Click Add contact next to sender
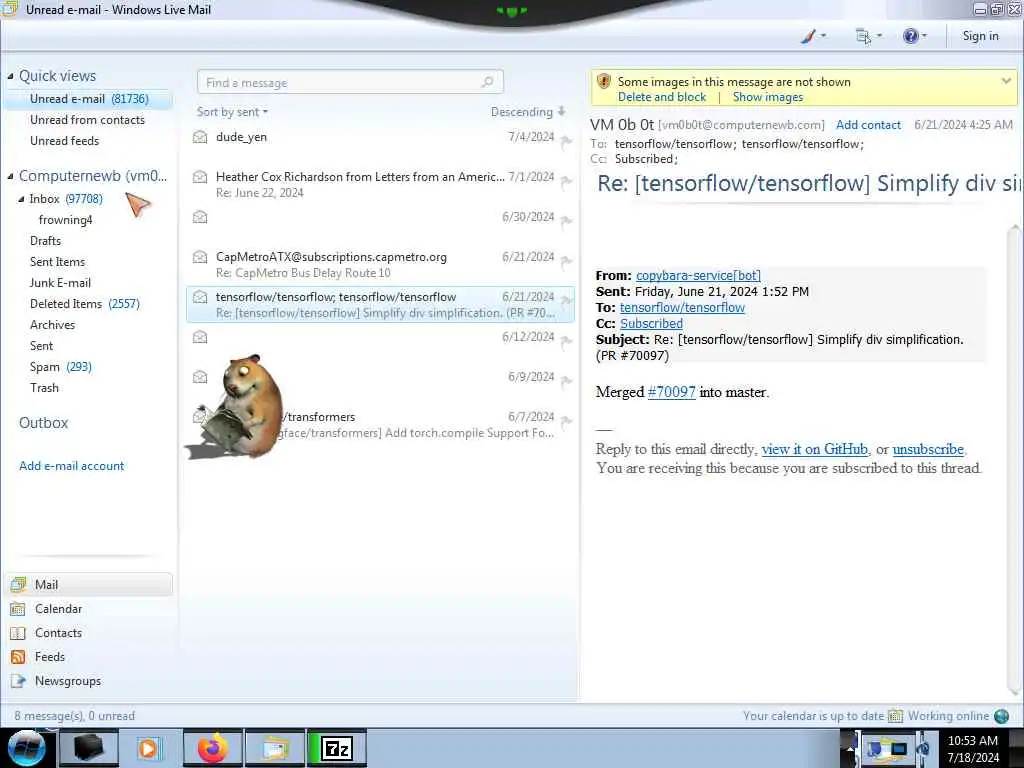Screen dimensions: 1024x768 [868, 125]
